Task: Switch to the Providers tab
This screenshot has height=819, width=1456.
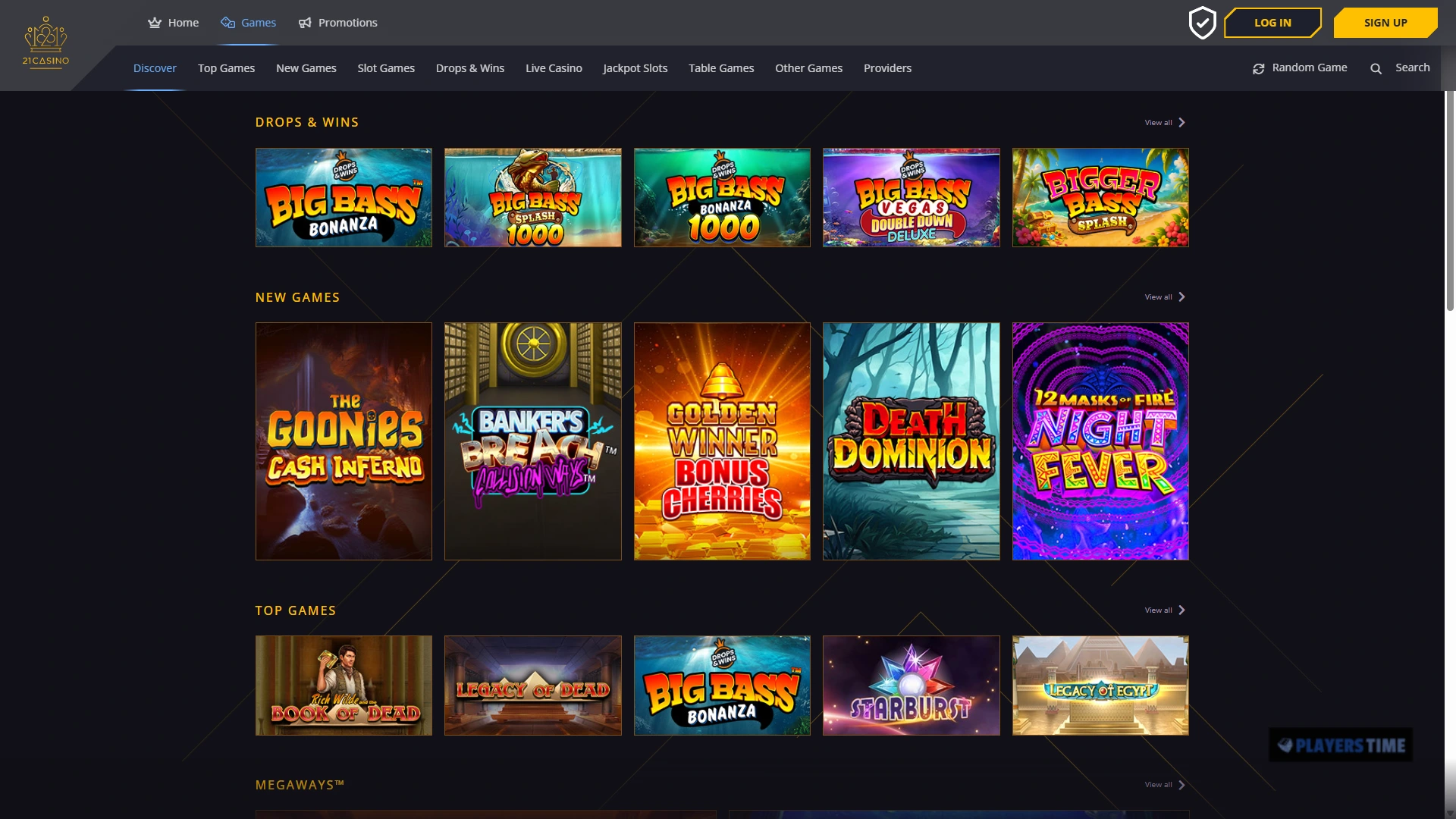Action: click(887, 68)
